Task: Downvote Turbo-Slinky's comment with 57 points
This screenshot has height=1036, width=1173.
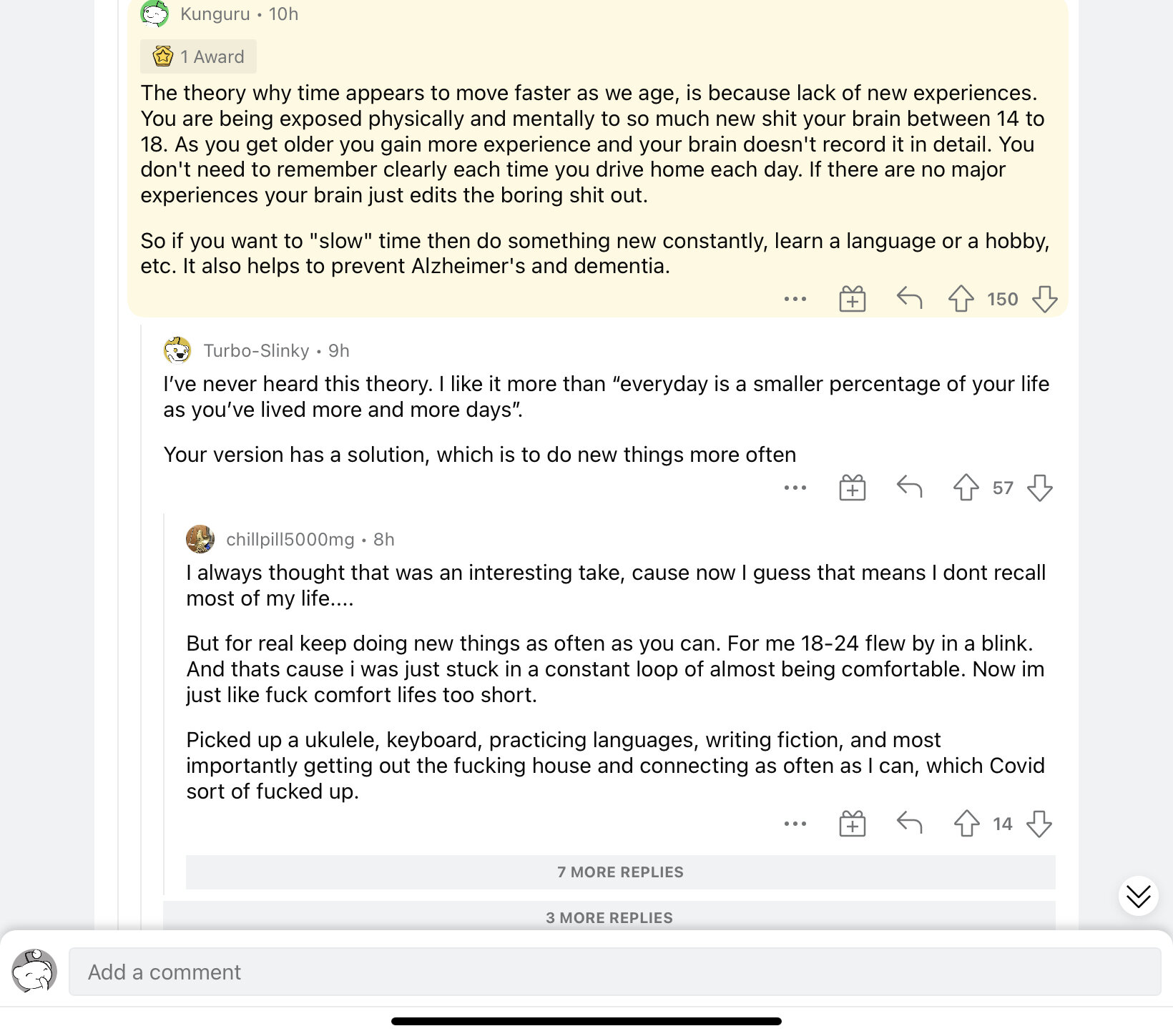Action: [1040, 488]
